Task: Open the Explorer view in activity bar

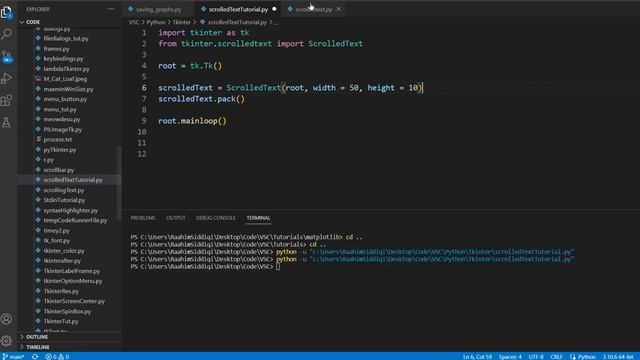Action: point(7,12)
